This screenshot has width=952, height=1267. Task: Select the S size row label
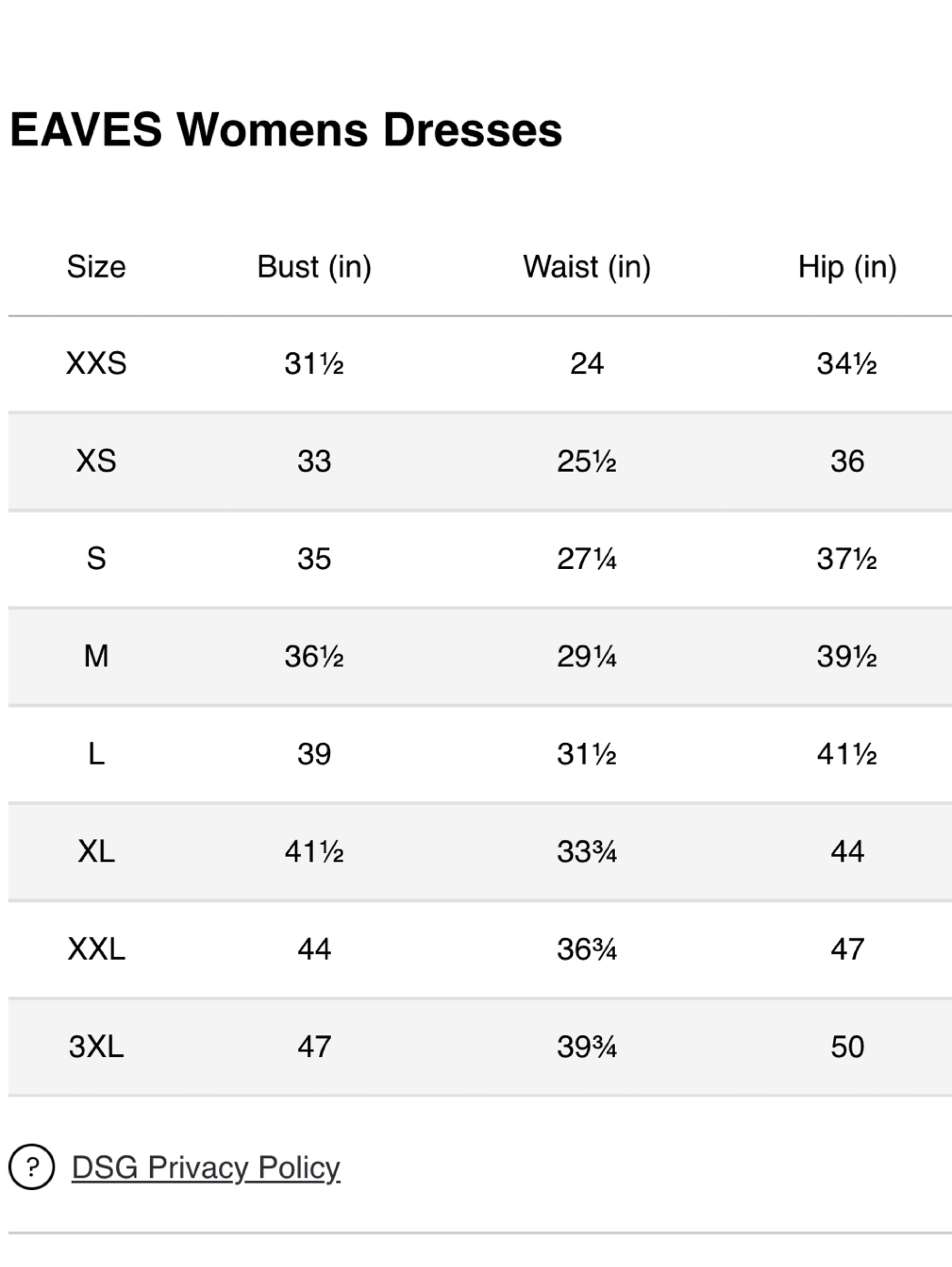pyautogui.click(x=96, y=559)
